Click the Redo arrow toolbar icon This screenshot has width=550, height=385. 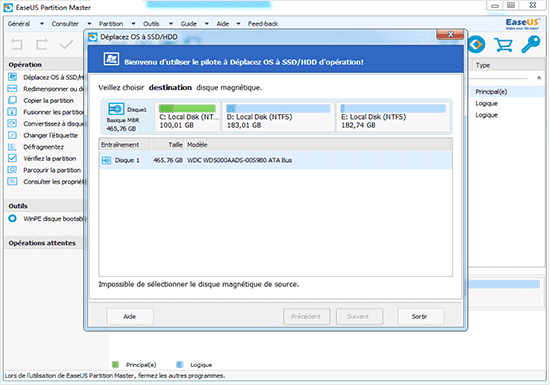pyautogui.click(x=42, y=45)
